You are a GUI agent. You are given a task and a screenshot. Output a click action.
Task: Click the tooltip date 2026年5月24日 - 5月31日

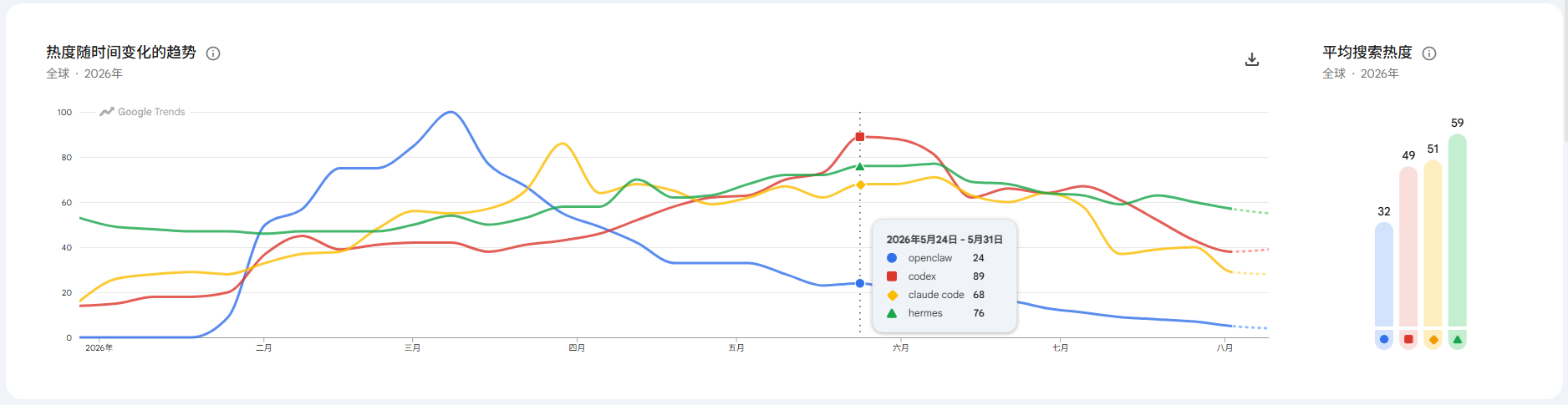click(x=944, y=240)
